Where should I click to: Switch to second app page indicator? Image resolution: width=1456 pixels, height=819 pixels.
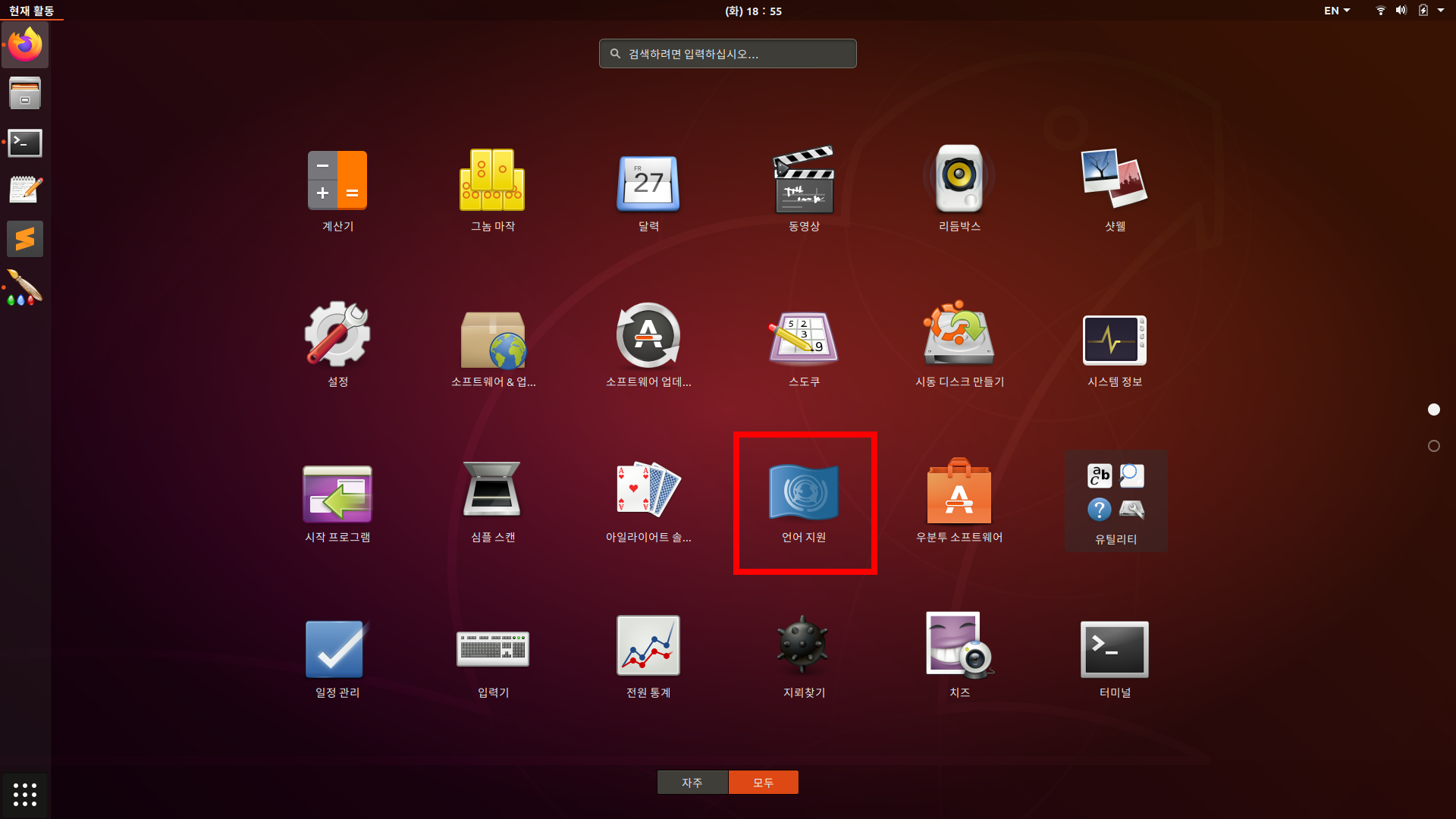(1433, 446)
